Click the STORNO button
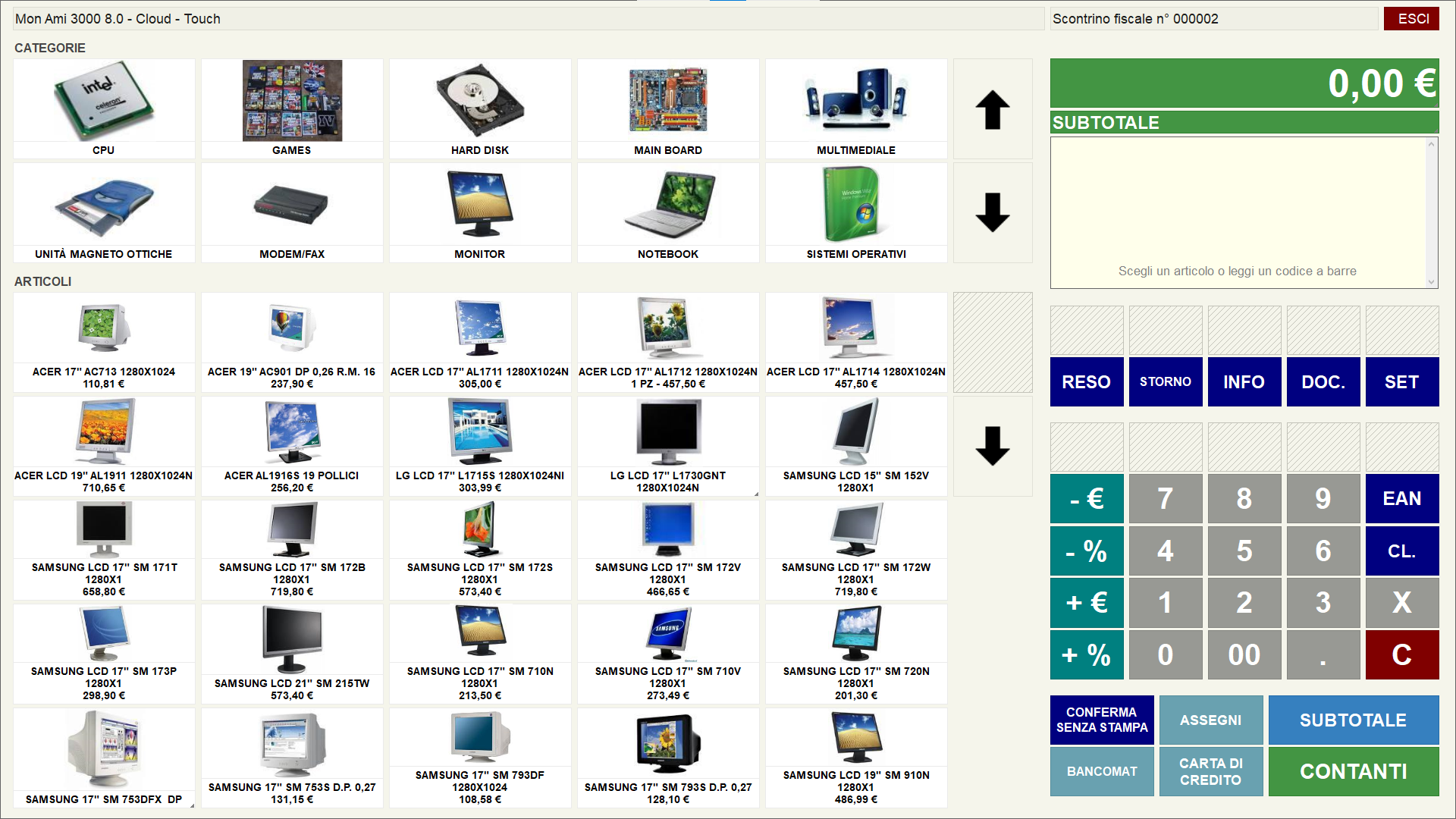The height and width of the screenshot is (819, 1456). point(1166,382)
